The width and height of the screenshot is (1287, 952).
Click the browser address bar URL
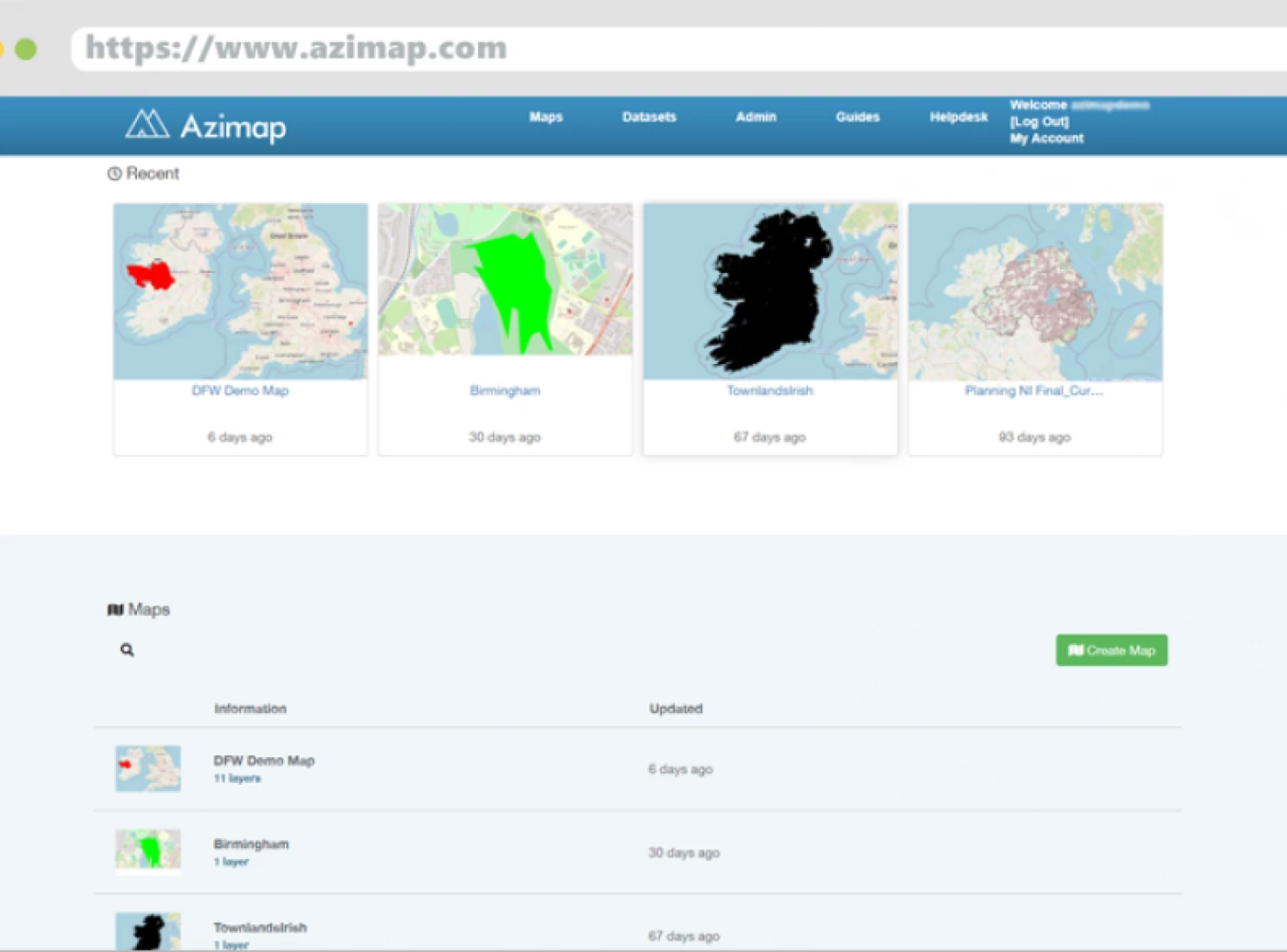tap(296, 48)
